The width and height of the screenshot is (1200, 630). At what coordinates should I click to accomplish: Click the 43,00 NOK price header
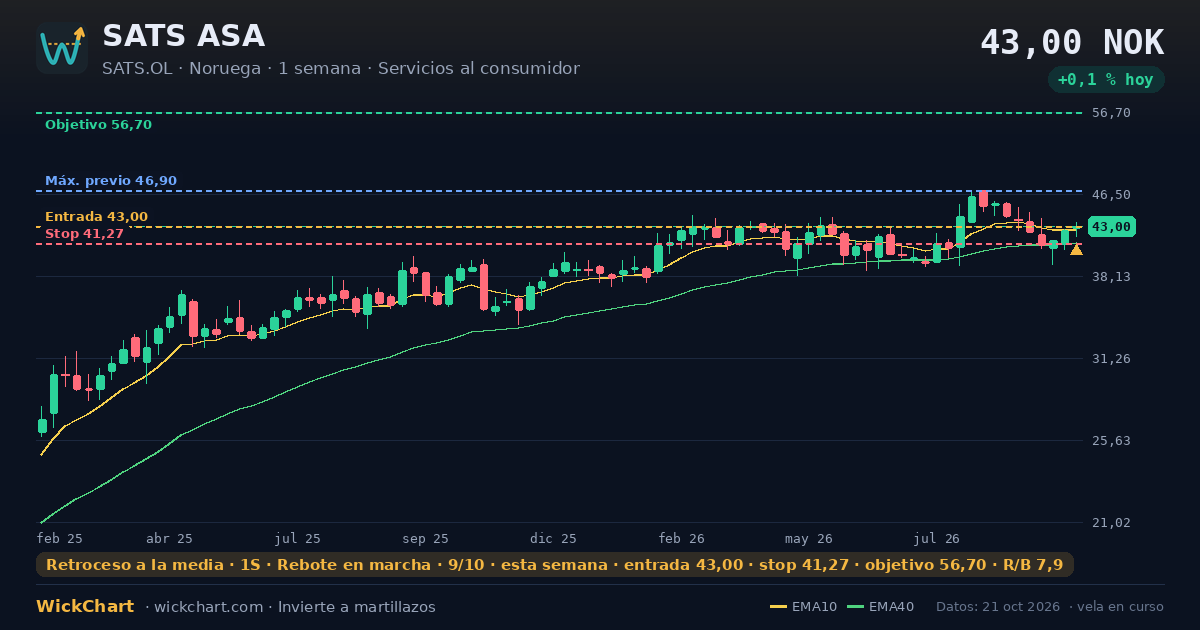pyautogui.click(x=1072, y=43)
